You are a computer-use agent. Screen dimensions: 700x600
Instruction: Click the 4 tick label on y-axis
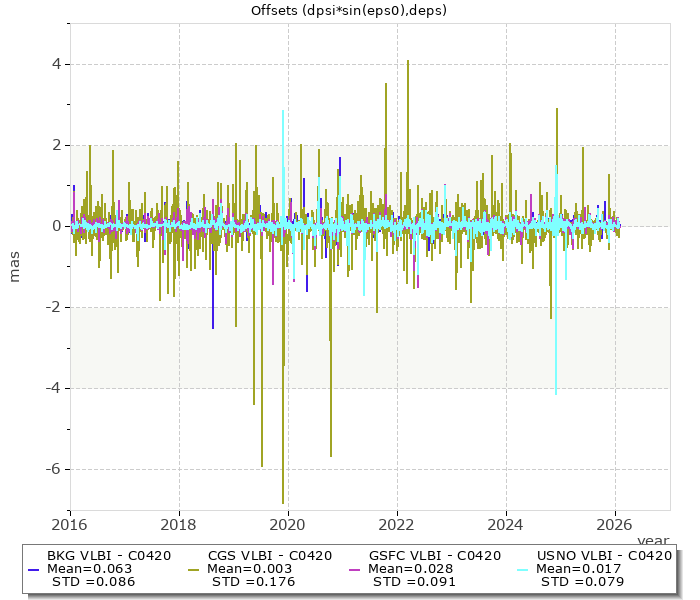(56, 64)
